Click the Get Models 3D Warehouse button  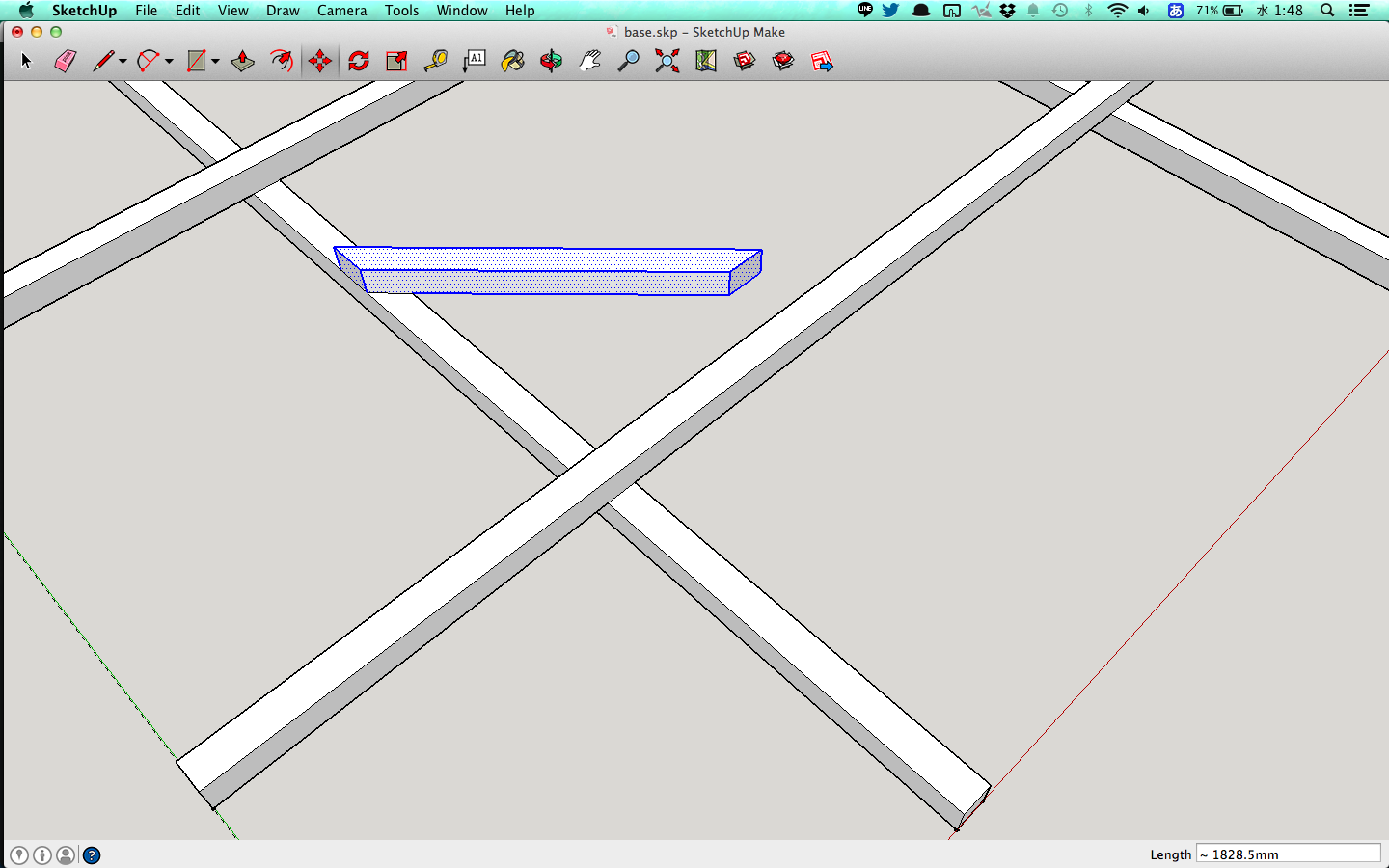pos(744,62)
